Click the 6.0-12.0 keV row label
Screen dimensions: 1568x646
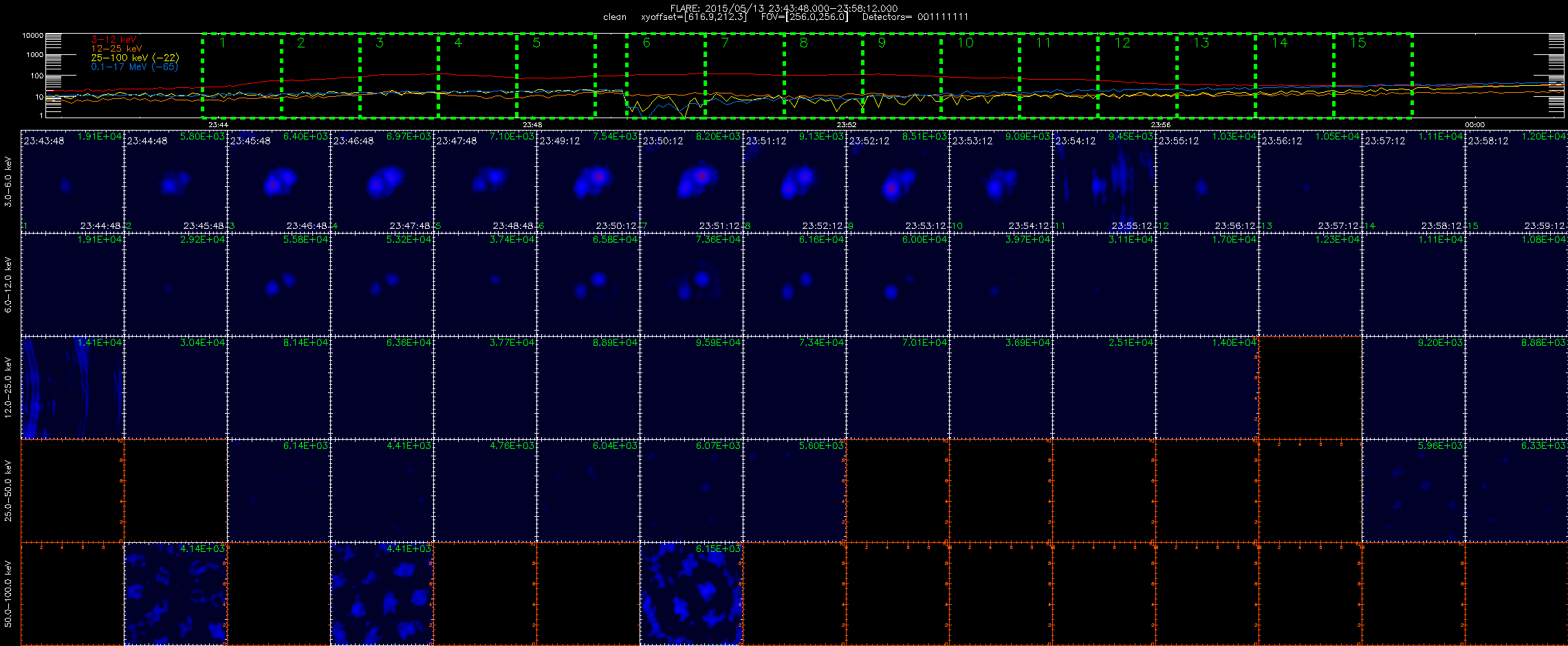[8, 285]
